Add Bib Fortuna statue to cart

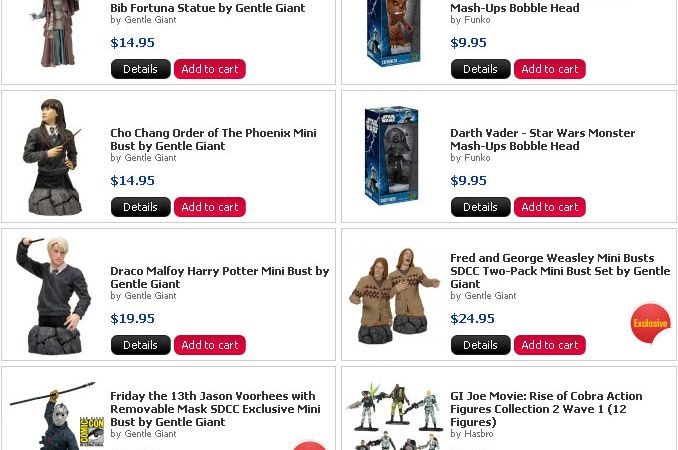[x=210, y=69]
